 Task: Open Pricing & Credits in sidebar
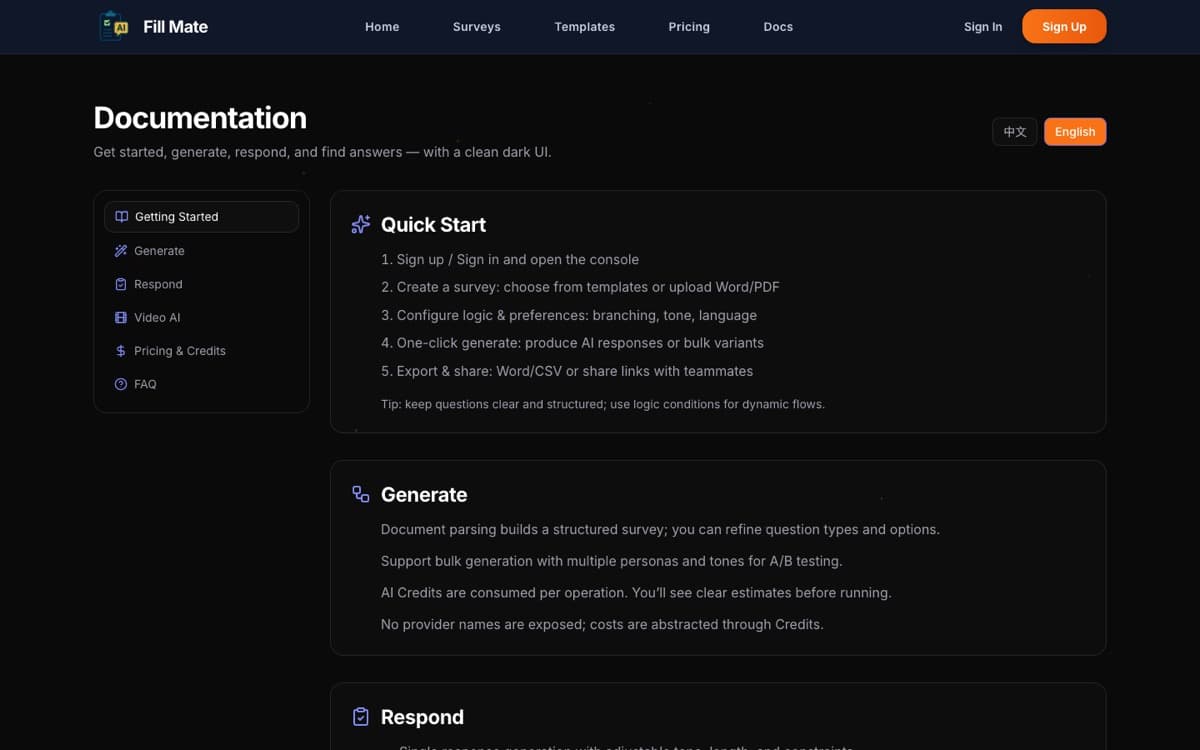pyautogui.click(x=201, y=351)
